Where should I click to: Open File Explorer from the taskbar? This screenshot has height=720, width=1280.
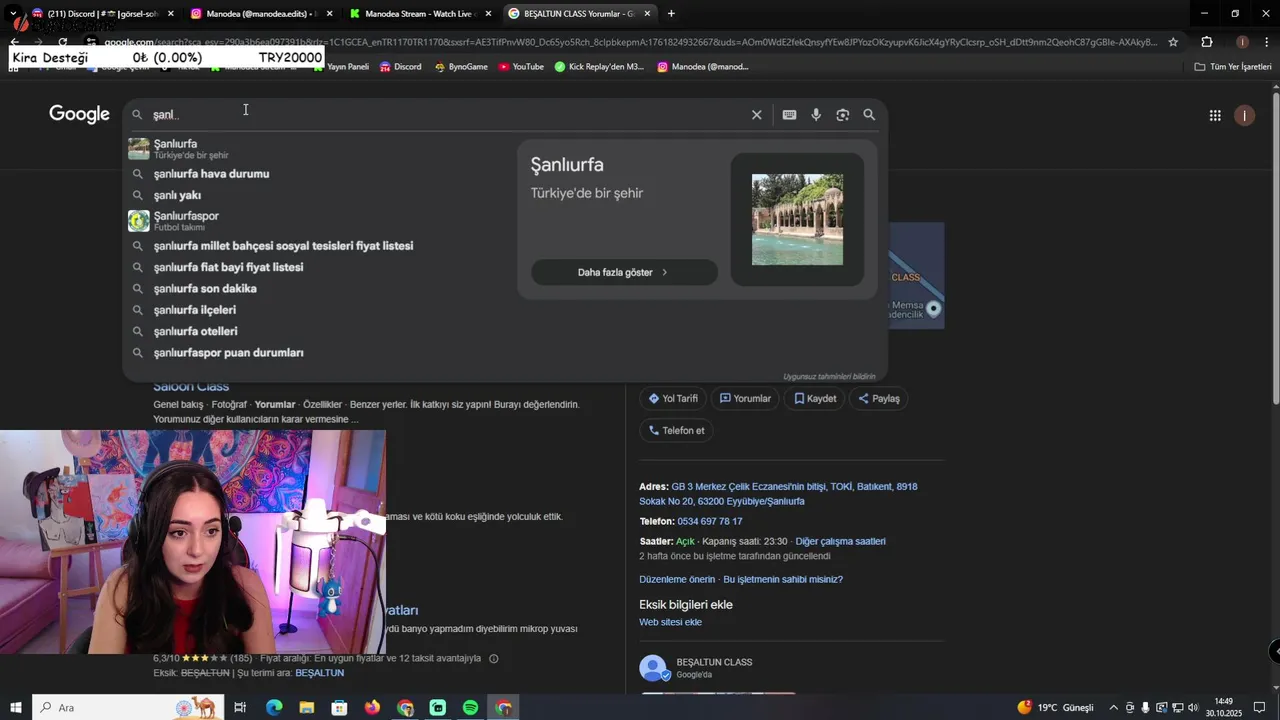click(x=307, y=708)
